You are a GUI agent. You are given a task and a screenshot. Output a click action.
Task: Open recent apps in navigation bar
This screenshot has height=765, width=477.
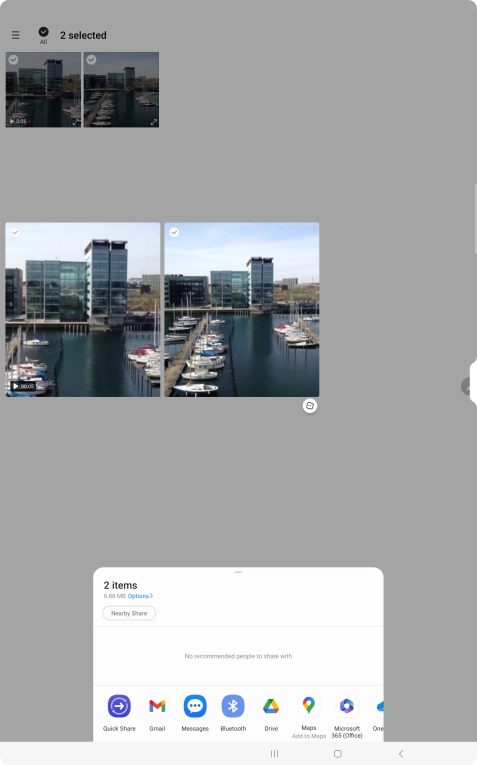(x=275, y=754)
